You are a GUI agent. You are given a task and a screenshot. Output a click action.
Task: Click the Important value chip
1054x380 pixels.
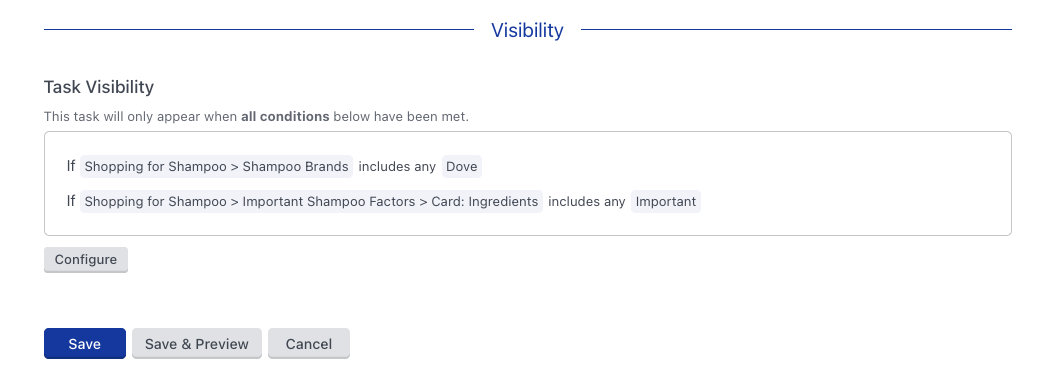665,201
